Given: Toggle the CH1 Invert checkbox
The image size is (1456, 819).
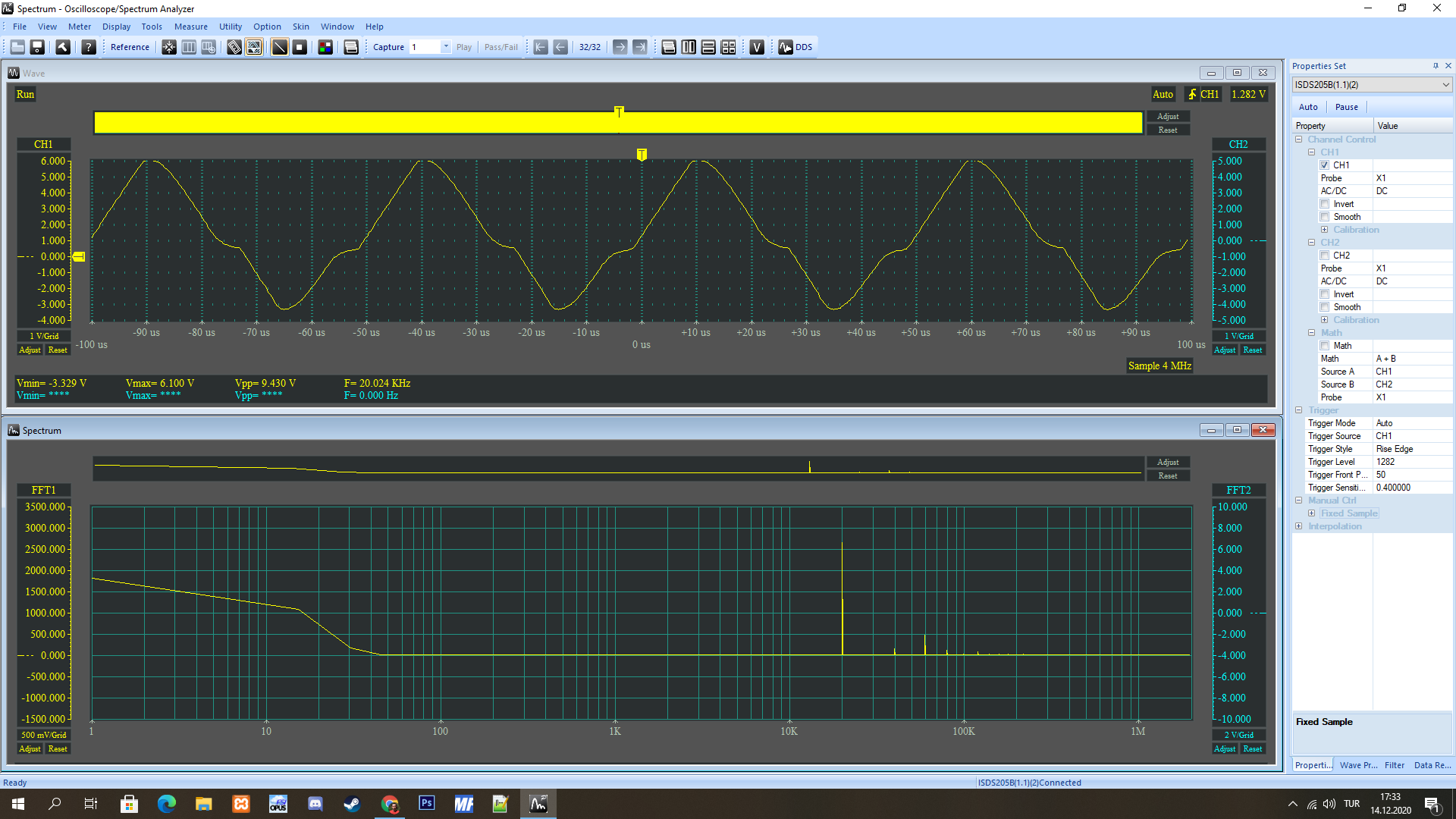Looking at the screenshot, I should 1325,204.
